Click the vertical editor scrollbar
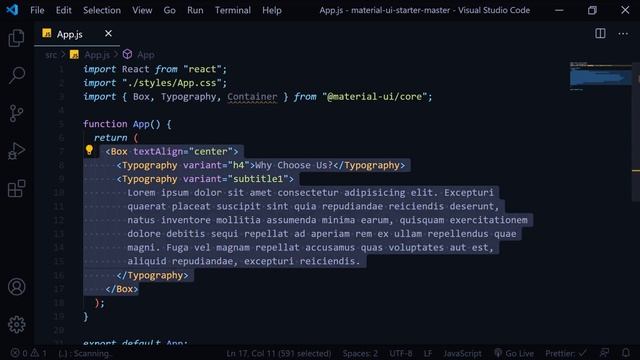The width and height of the screenshot is (640, 360). point(636,131)
